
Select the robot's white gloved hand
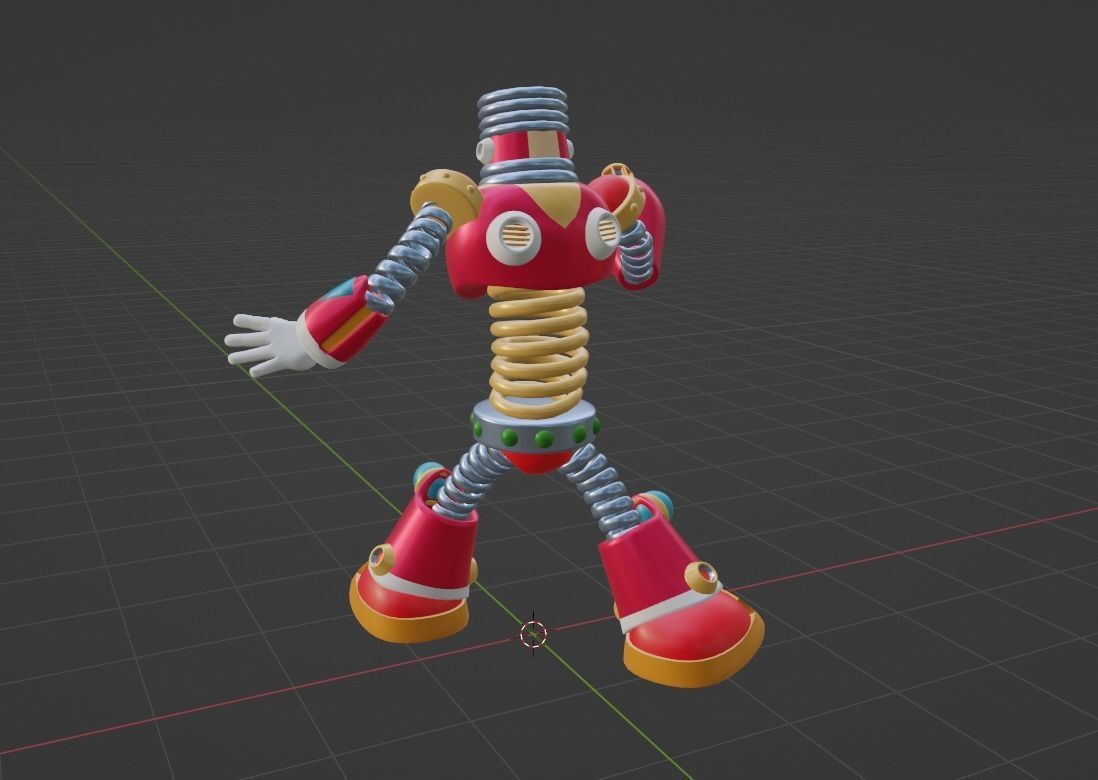pyautogui.click(x=269, y=343)
